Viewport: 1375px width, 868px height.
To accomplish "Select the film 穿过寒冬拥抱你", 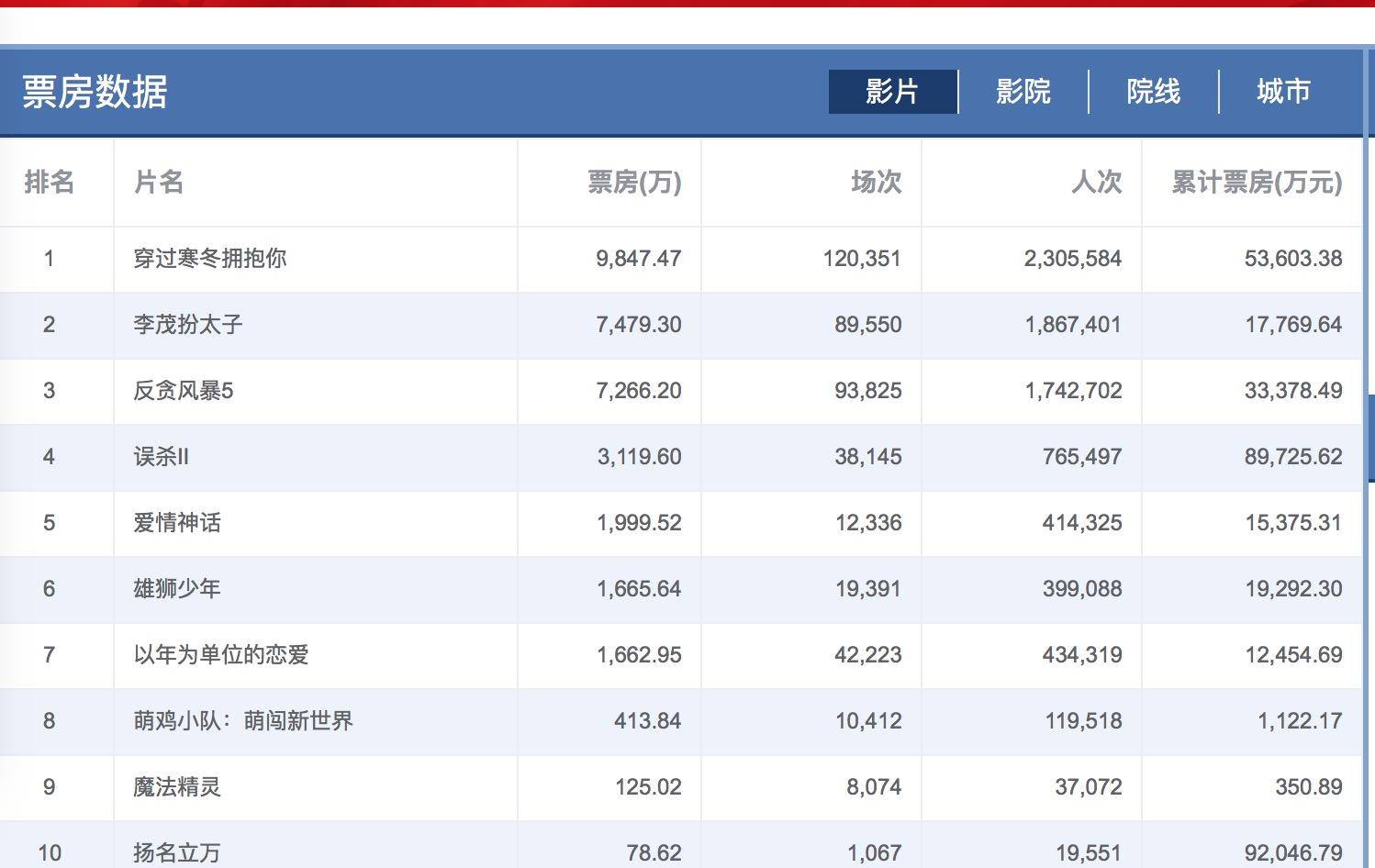I will click(x=210, y=259).
